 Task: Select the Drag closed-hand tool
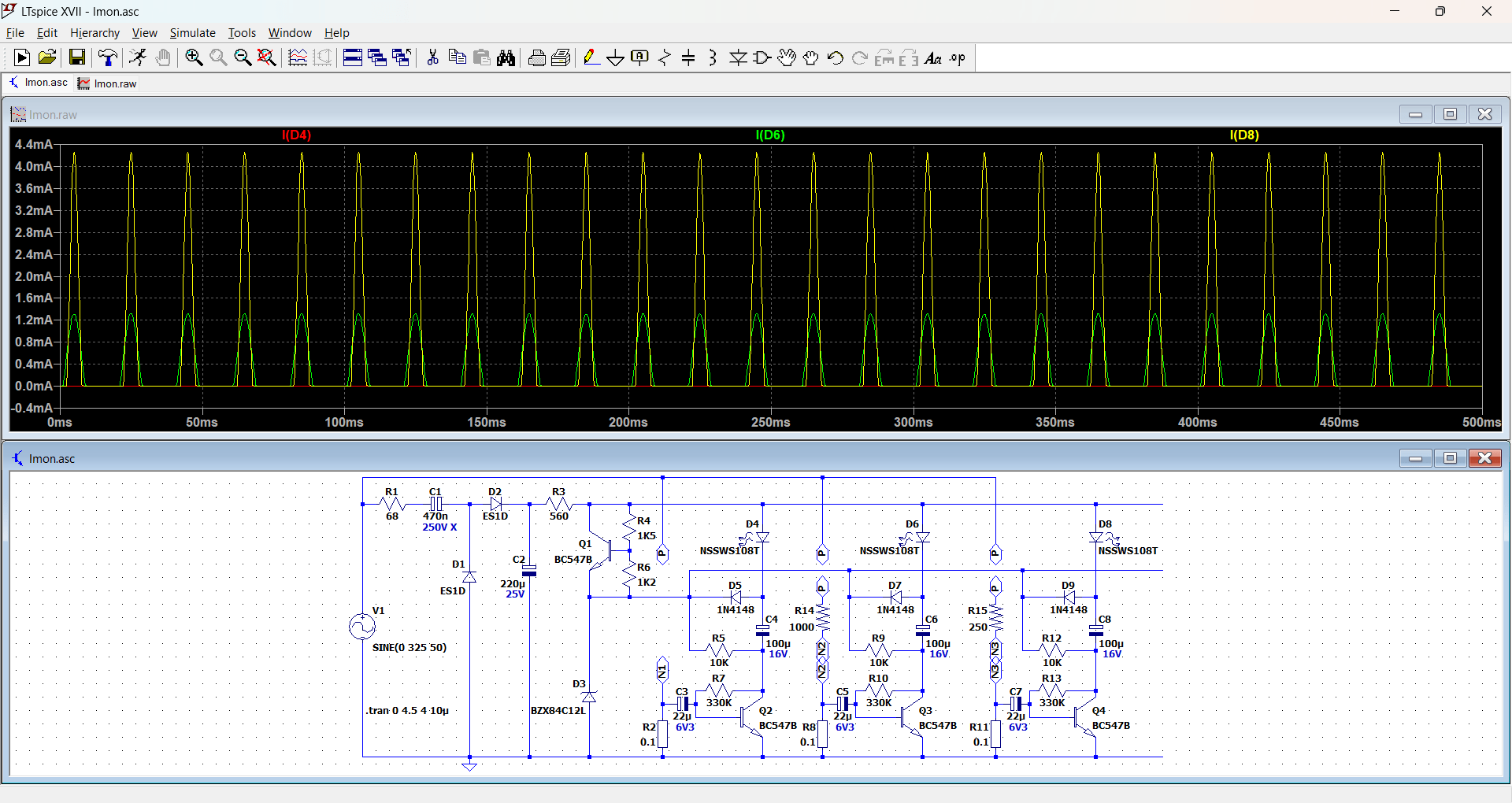[x=811, y=57]
